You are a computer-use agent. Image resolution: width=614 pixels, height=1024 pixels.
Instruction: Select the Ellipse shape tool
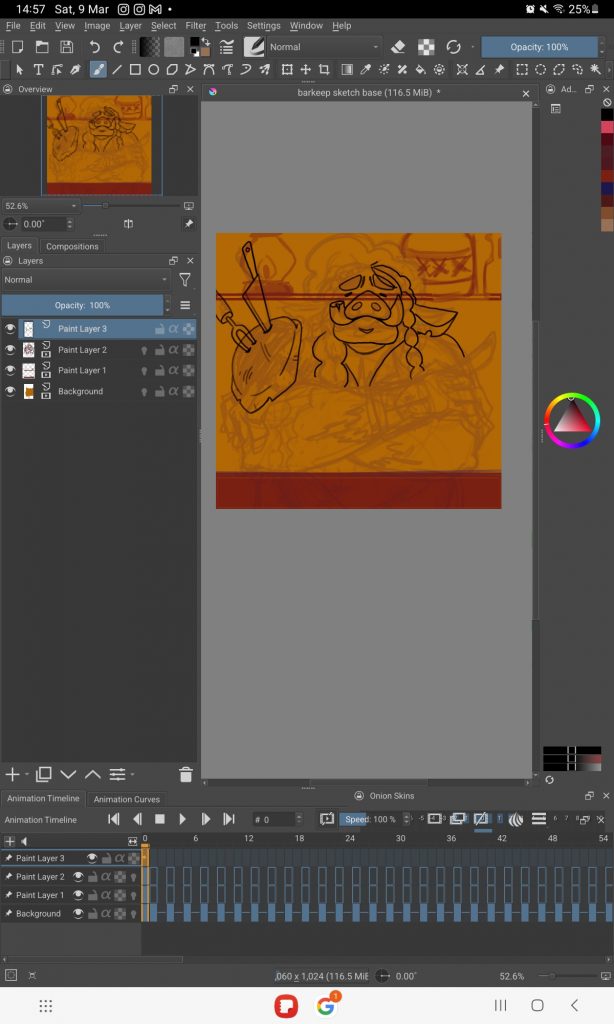click(x=154, y=69)
